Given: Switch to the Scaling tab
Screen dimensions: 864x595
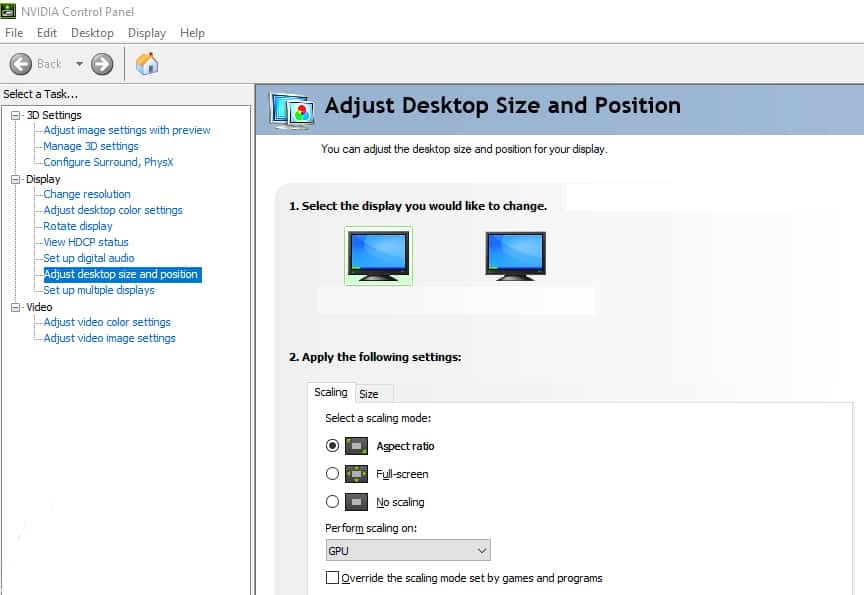Looking at the screenshot, I should click(331, 392).
